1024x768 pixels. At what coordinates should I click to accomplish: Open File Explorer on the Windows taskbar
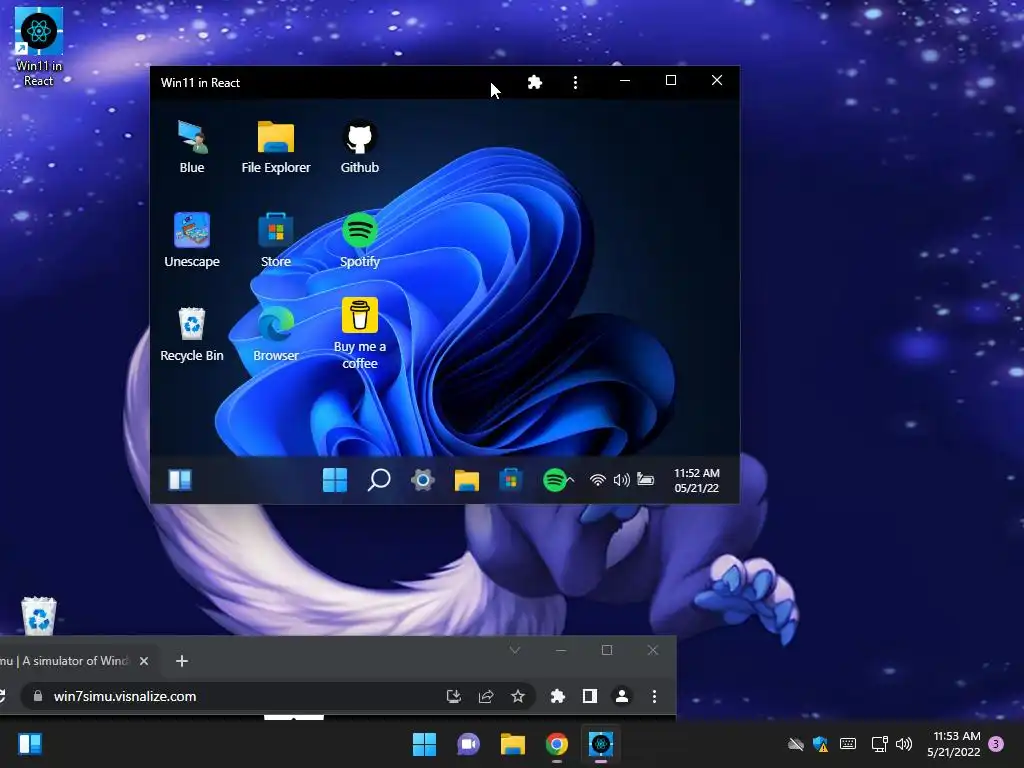[513, 744]
